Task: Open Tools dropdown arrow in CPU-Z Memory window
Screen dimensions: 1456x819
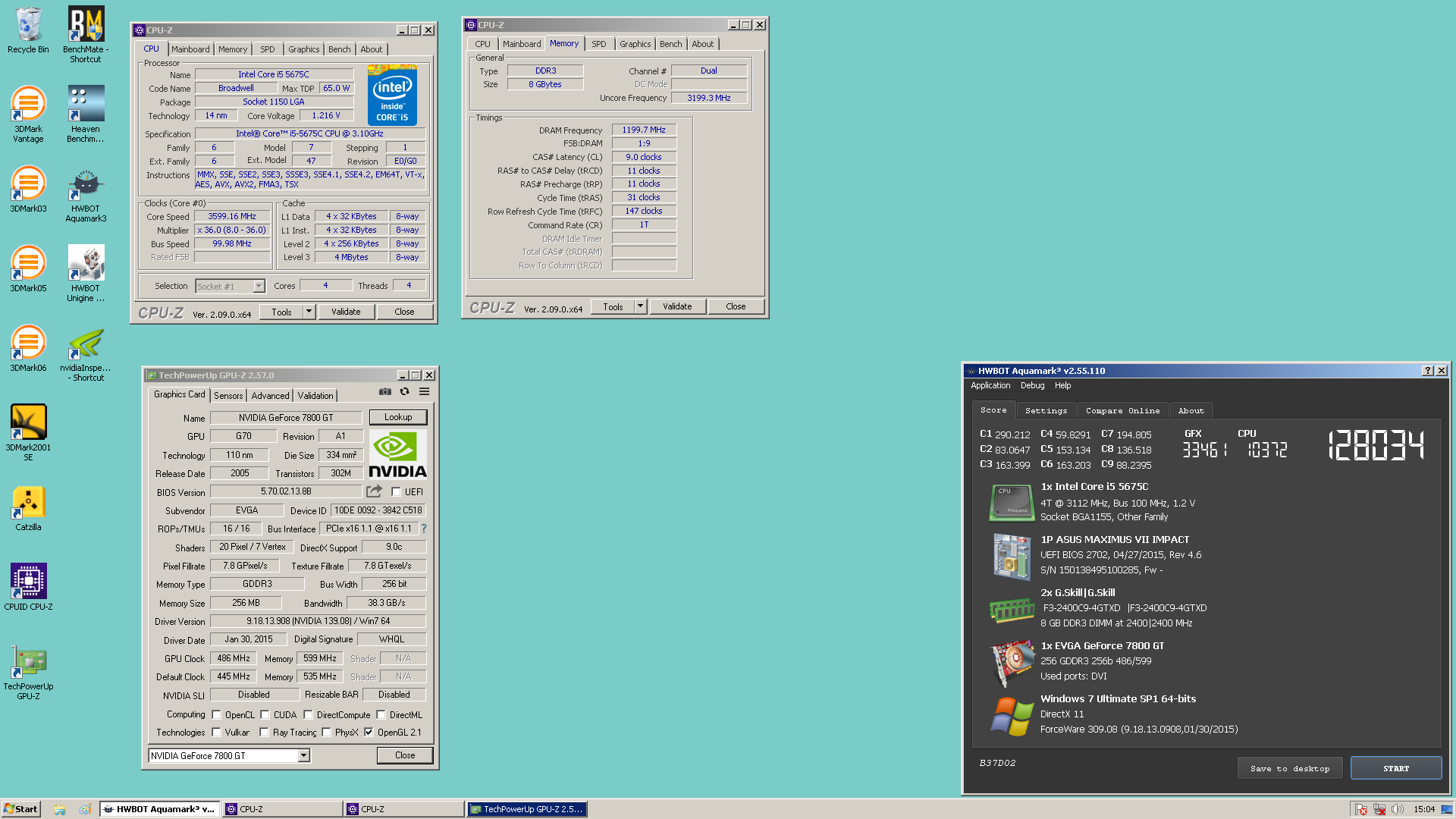Action: coord(640,306)
